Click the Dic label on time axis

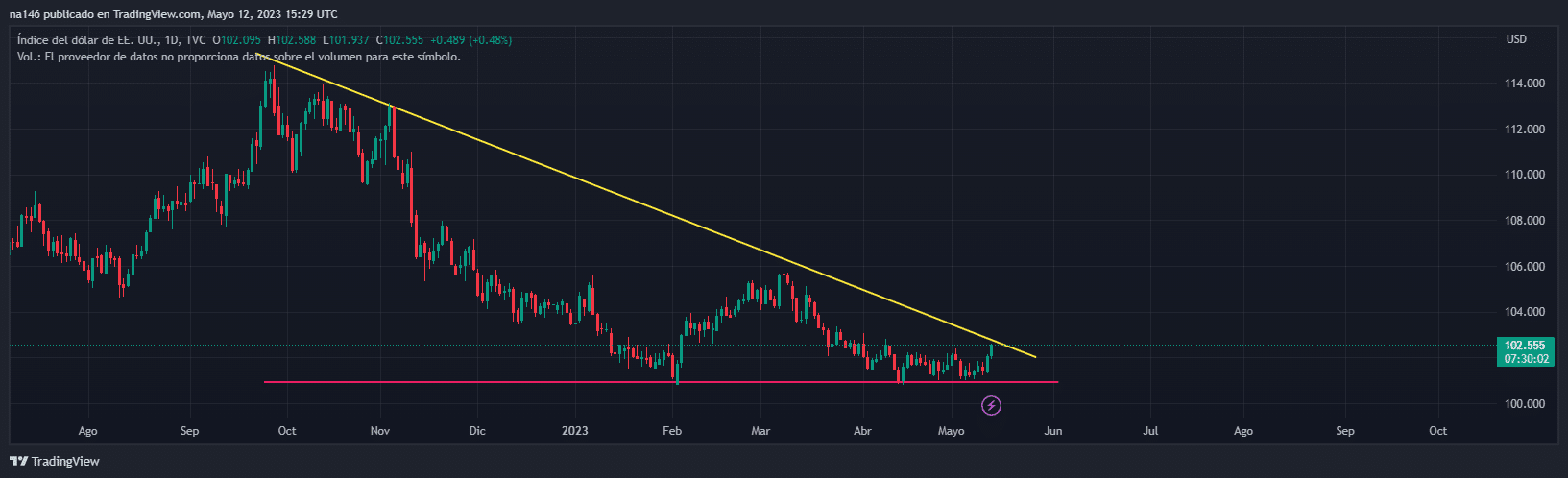[477, 431]
